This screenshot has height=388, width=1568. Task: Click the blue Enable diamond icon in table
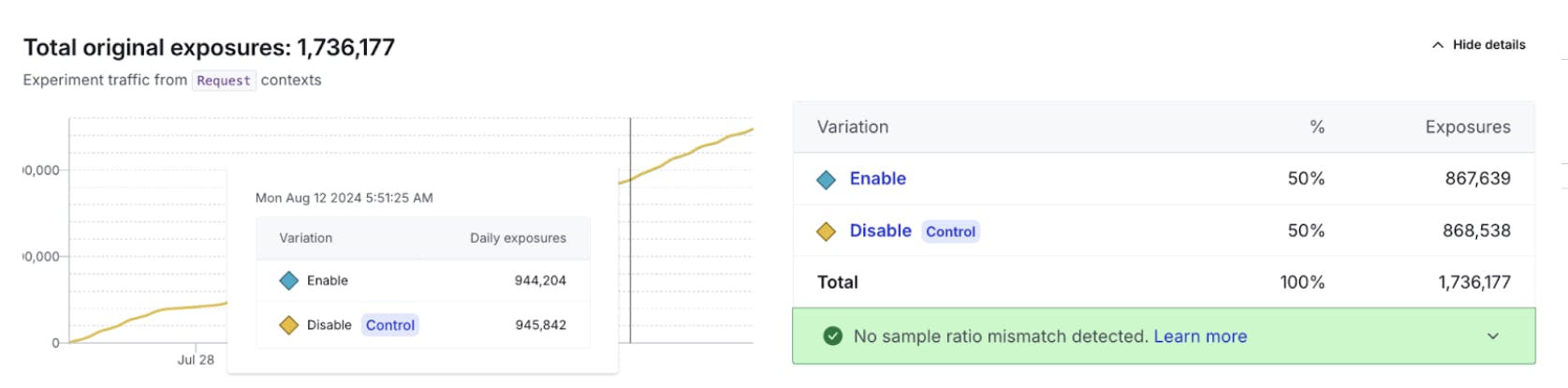click(826, 180)
